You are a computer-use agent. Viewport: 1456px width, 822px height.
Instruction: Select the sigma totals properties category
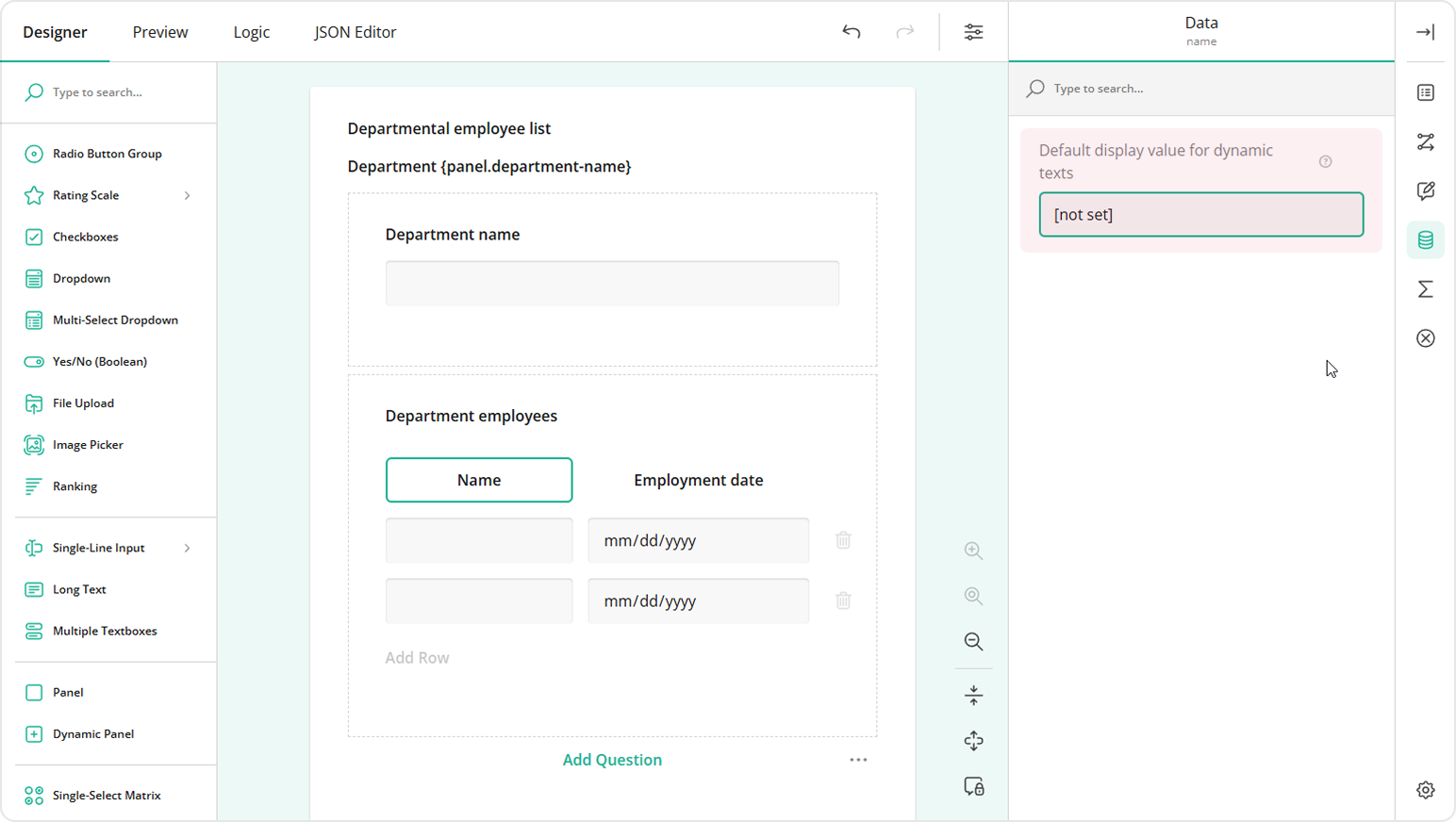1425,289
